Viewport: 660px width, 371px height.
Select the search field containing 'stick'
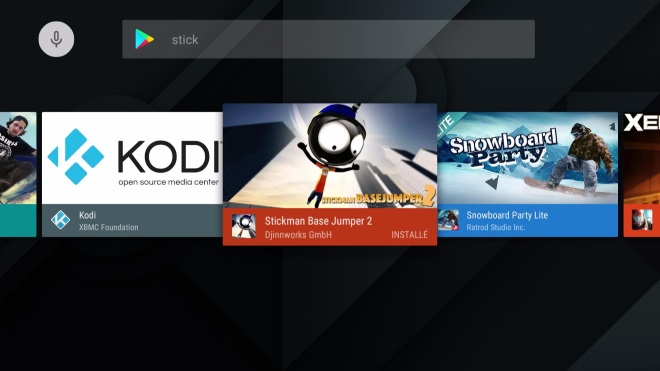328,39
